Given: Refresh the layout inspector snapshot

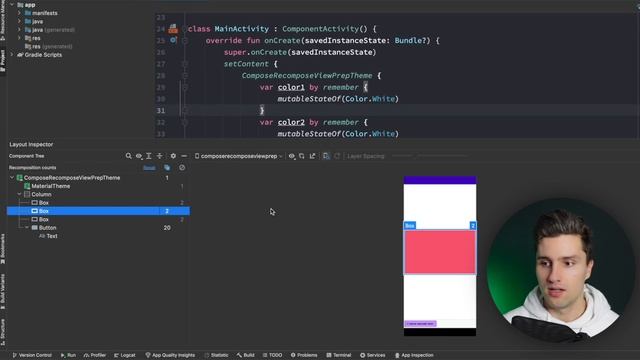Looking at the screenshot, I should click(x=302, y=156).
